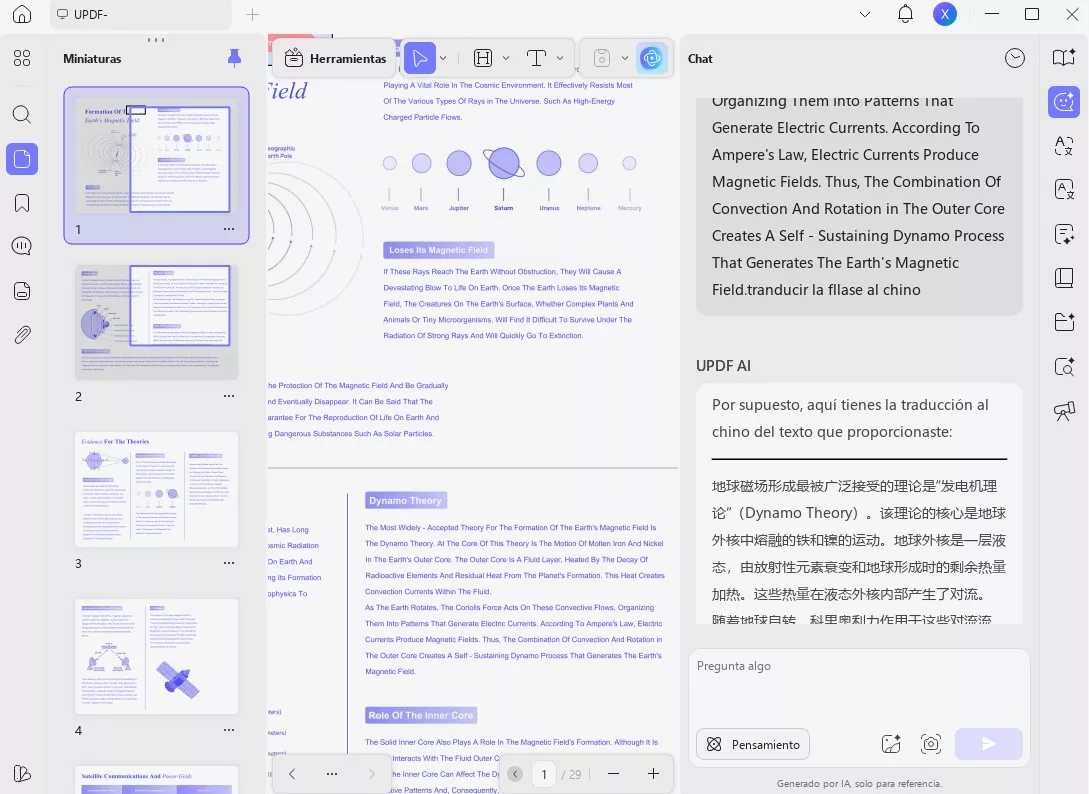Attach an image with AI image icon
This screenshot has height=794, width=1089.
pos(891,744)
